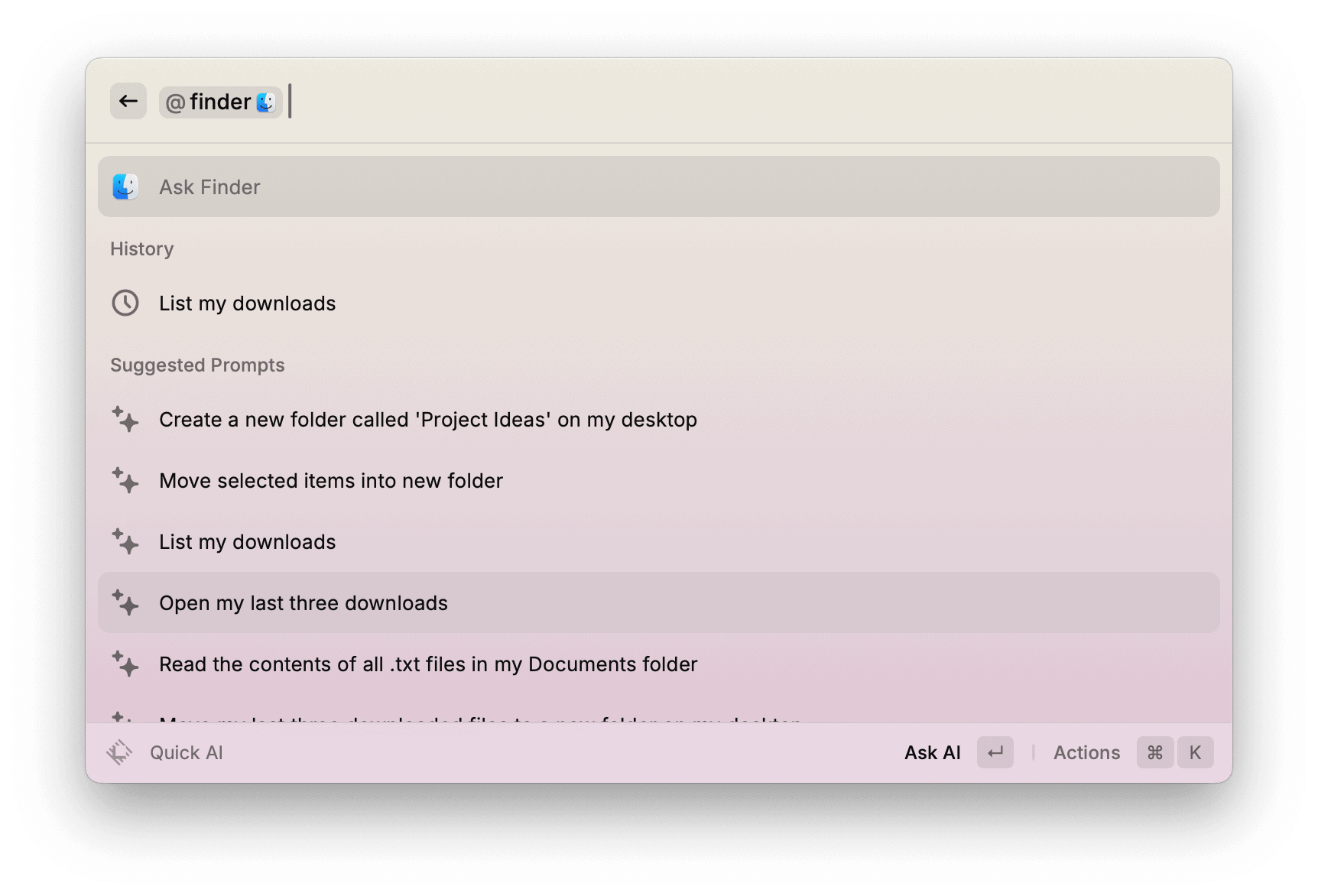Screen dimensions: 1318x896
Task: Select Open my last three downloads prompt
Action: coord(659,602)
